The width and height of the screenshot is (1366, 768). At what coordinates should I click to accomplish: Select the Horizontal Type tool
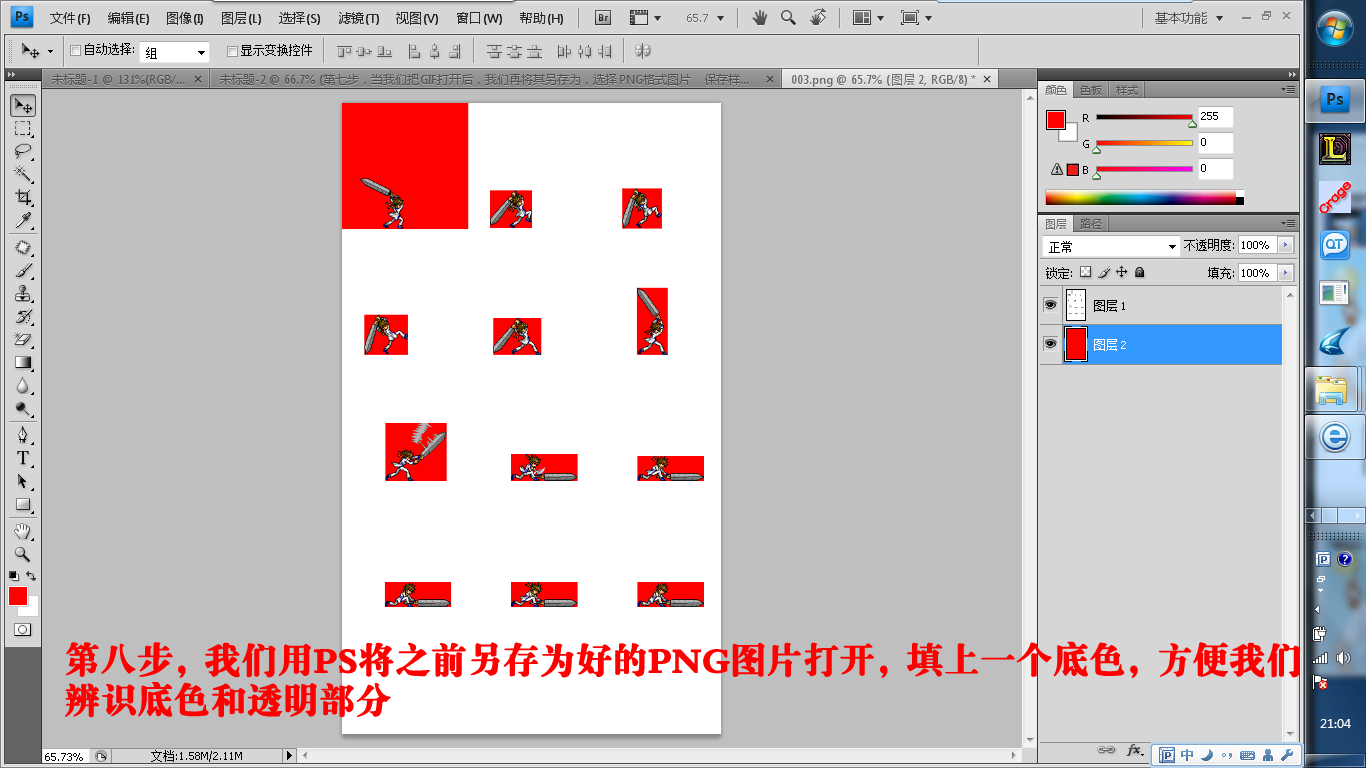click(22, 459)
